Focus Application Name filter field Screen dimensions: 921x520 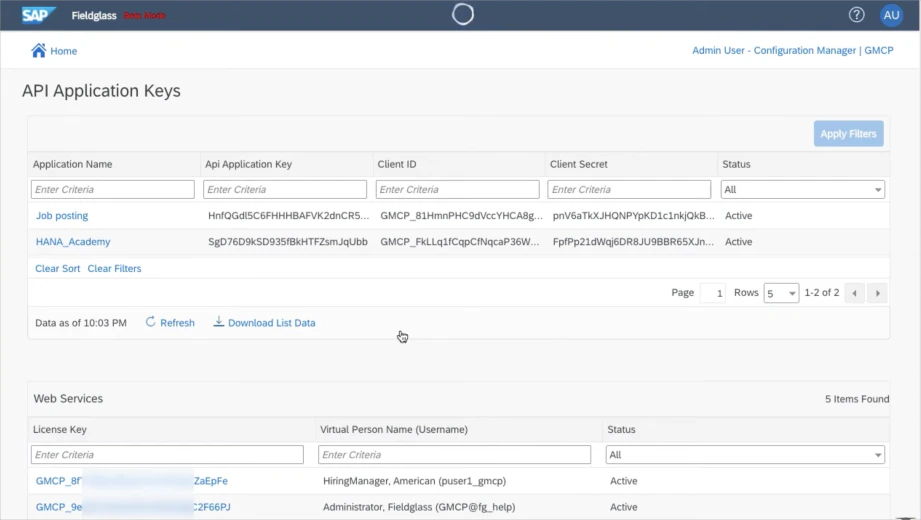pos(113,189)
